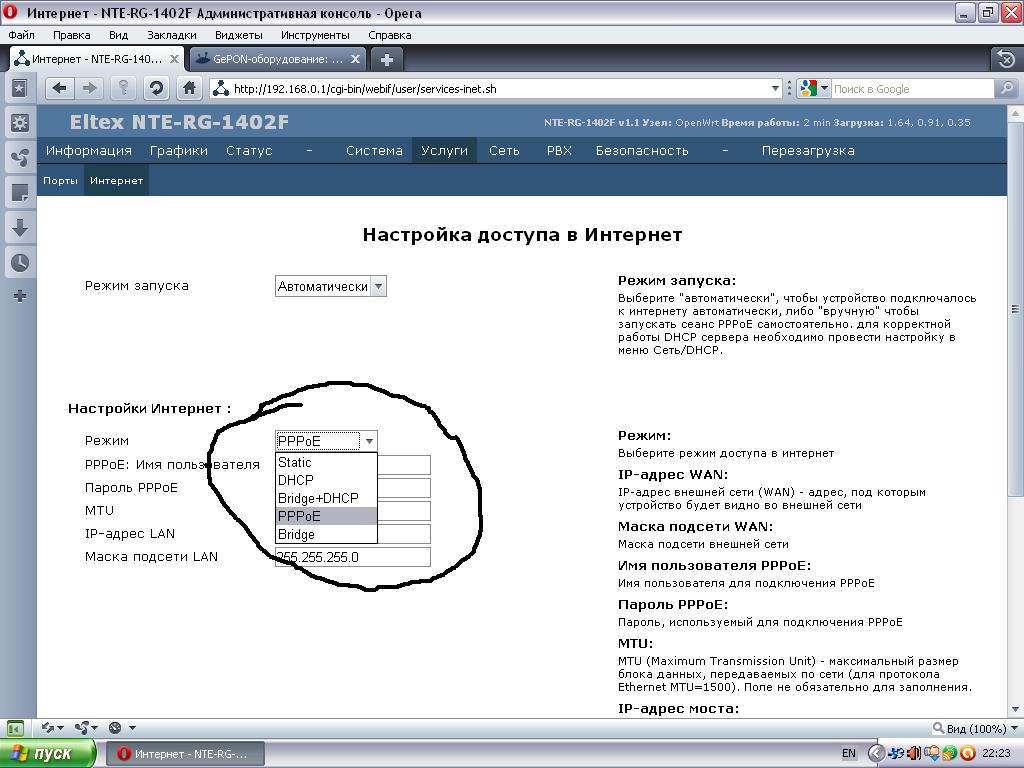This screenshot has width=1024, height=768.
Task: Open the Вид (100%) zoom dropdown
Action: click(974, 728)
